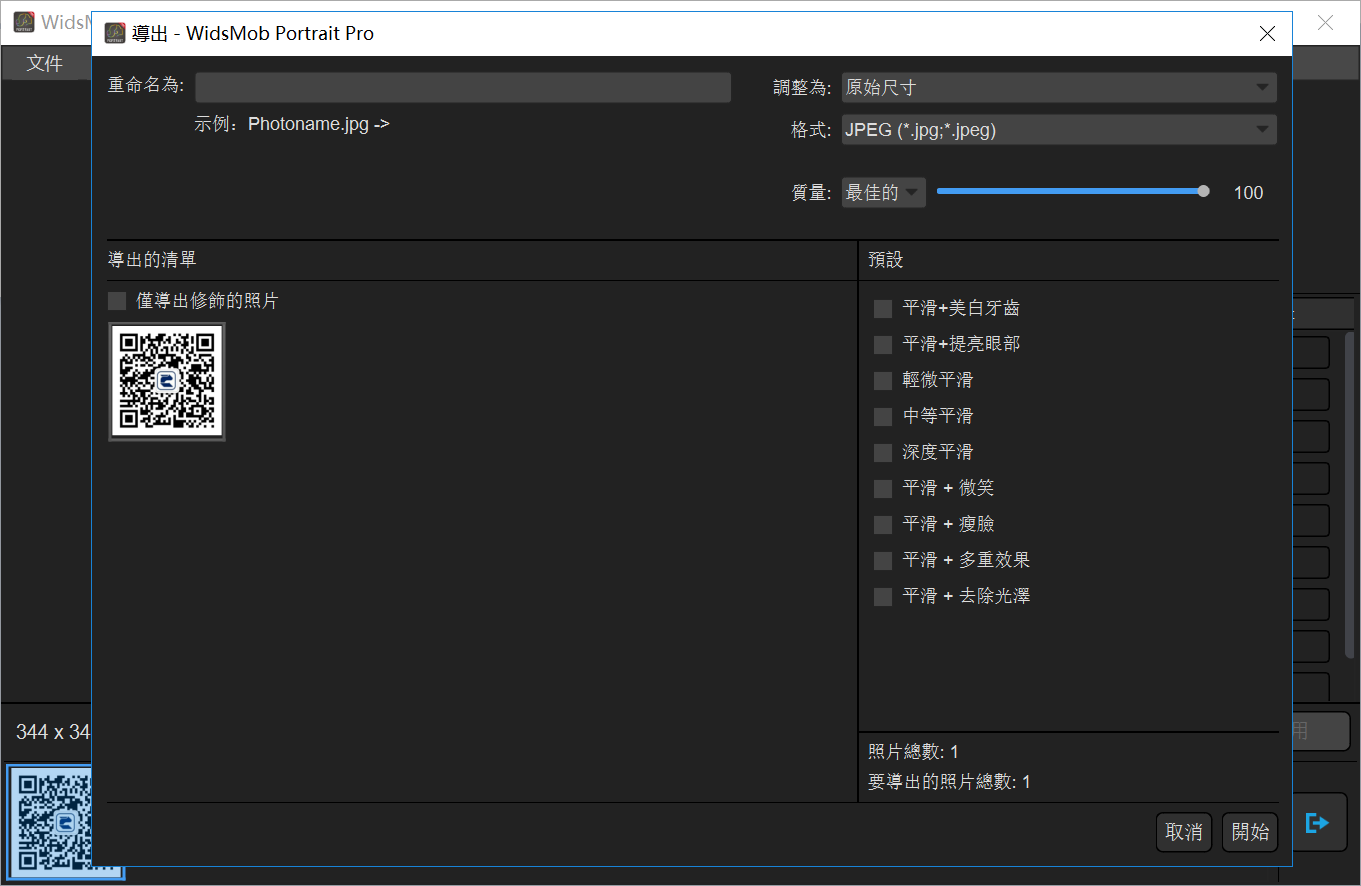Tick the 平滑 + 多重效果 preset
Image resolution: width=1361 pixels, height=886 pixels.
(x=883, y=561)
